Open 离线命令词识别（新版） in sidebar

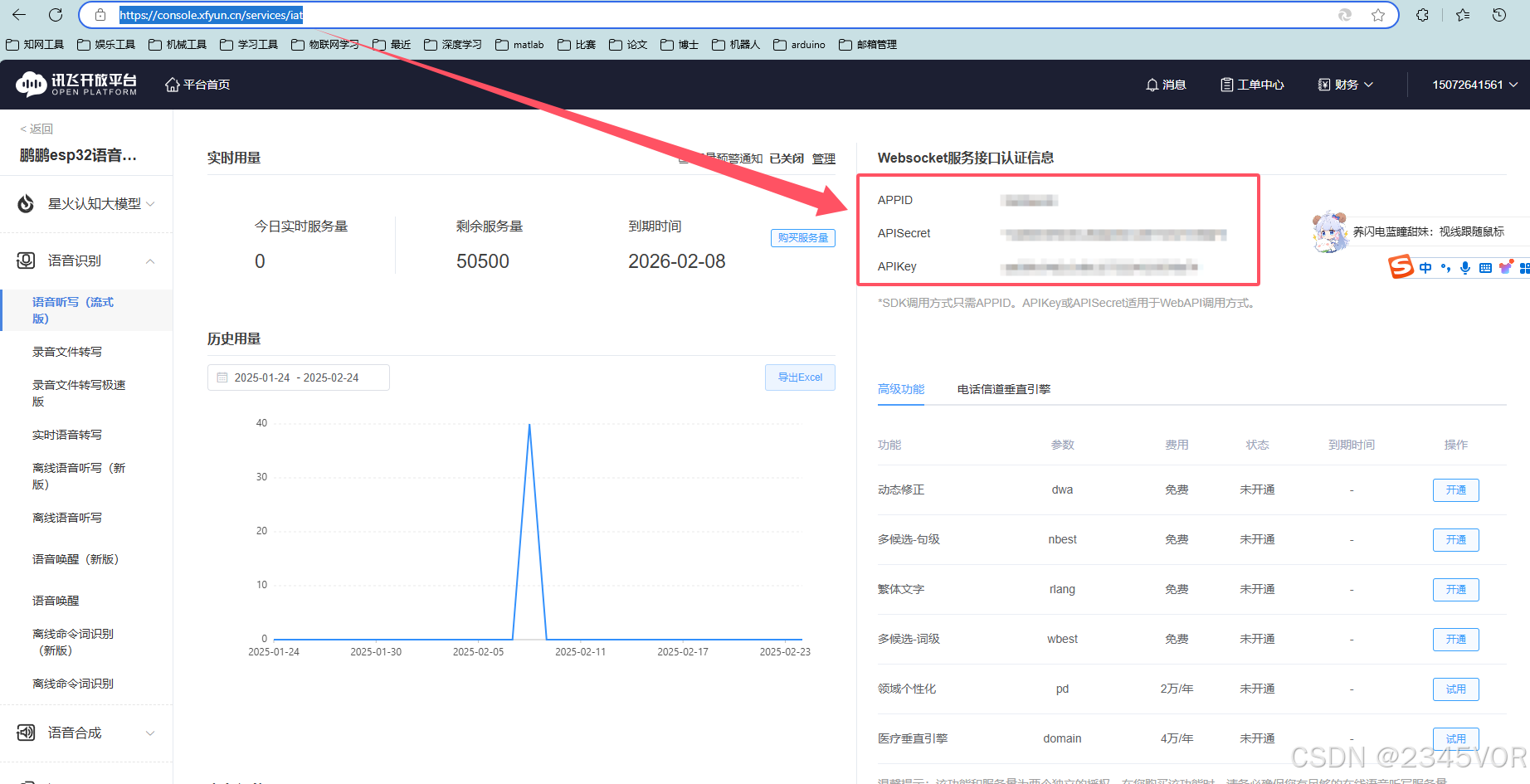tap(73, 642)
